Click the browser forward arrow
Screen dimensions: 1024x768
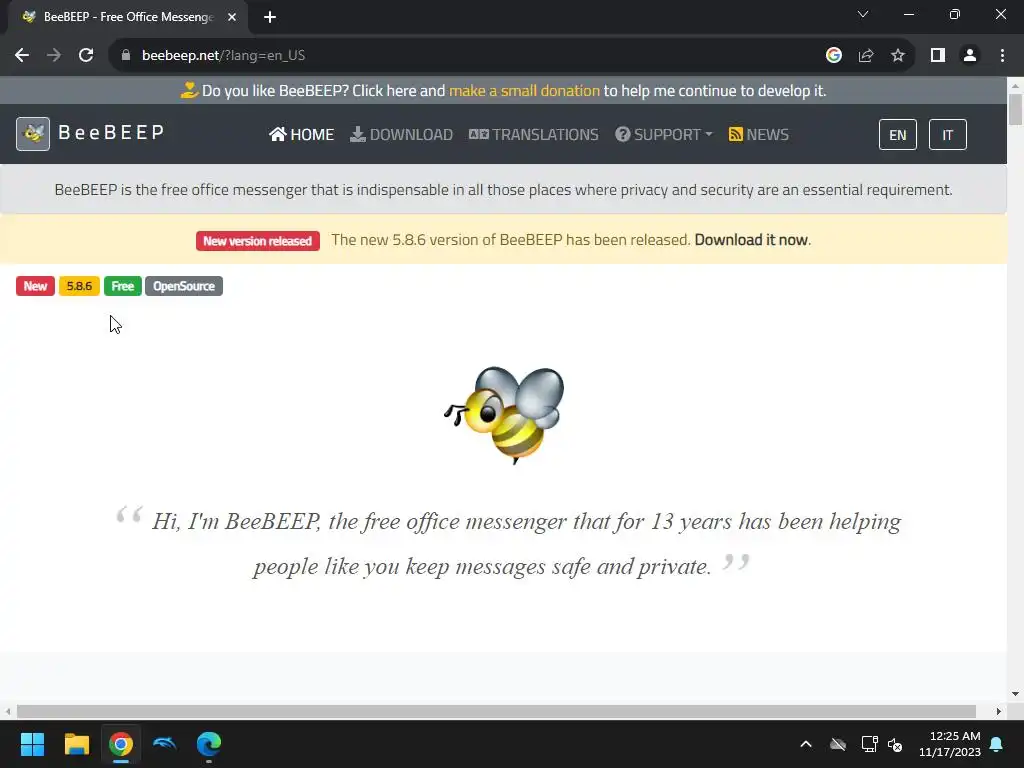point(54,56)
